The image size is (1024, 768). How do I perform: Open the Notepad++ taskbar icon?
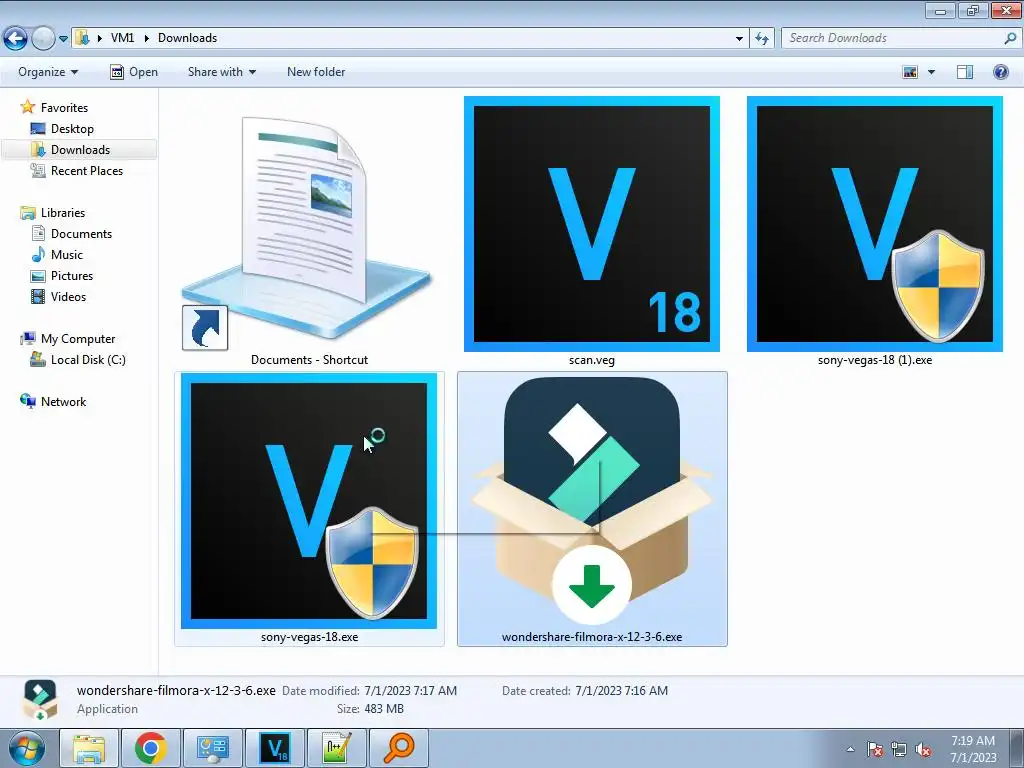click(337, 748)
